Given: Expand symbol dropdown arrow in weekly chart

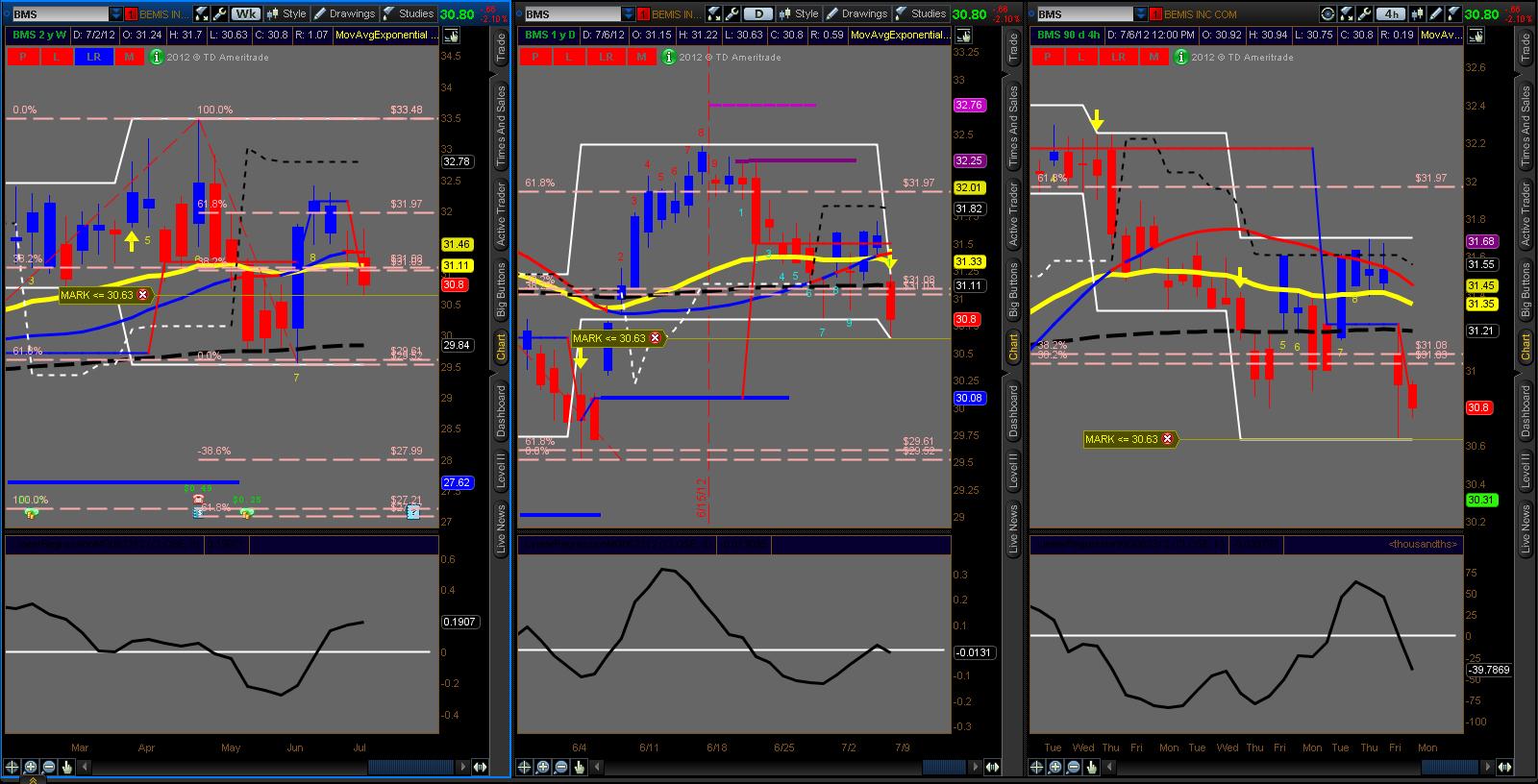Looking at the screenshot, I should click(x=116, y=13).
